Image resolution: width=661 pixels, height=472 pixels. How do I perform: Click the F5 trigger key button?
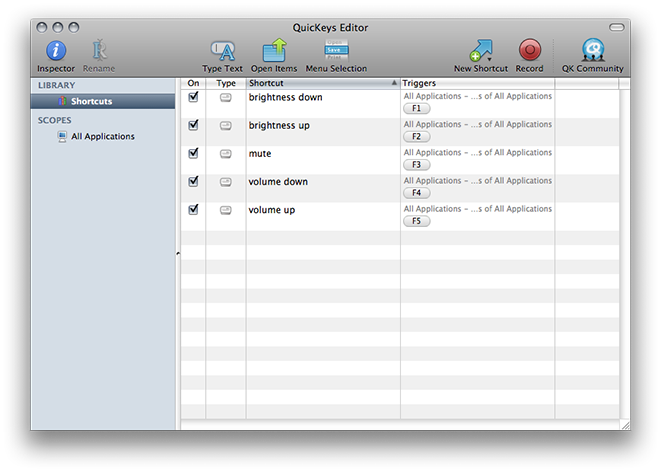click(x=416, y=221)
